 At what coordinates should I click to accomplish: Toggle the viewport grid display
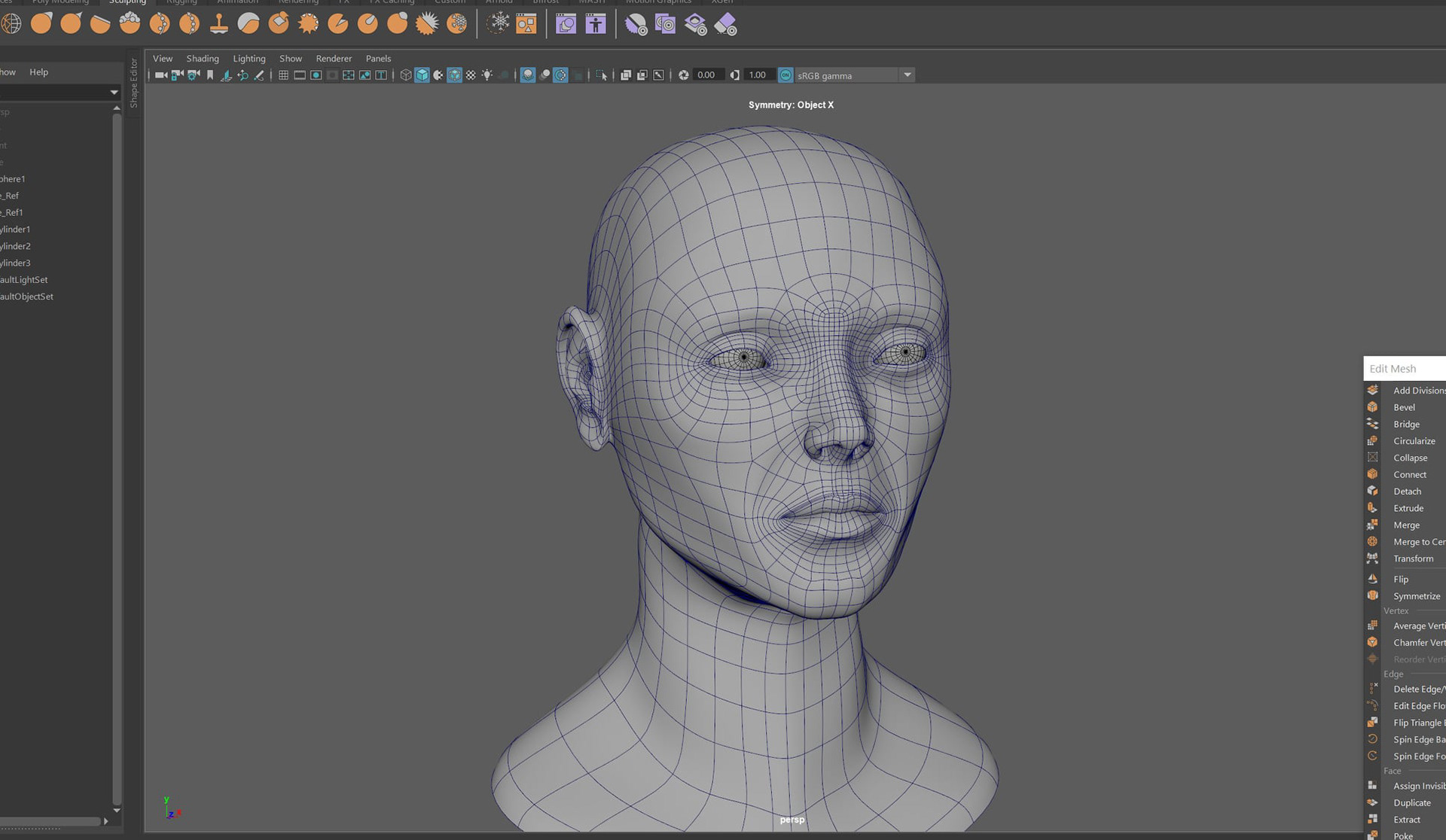pos(283,75)
